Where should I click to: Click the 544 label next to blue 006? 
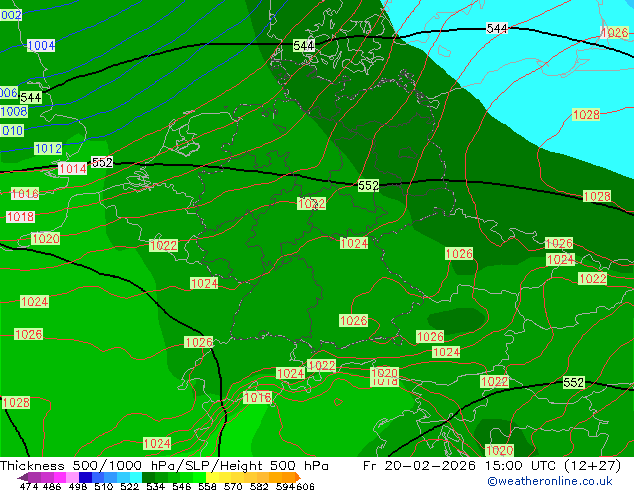(x=31, y=97)
